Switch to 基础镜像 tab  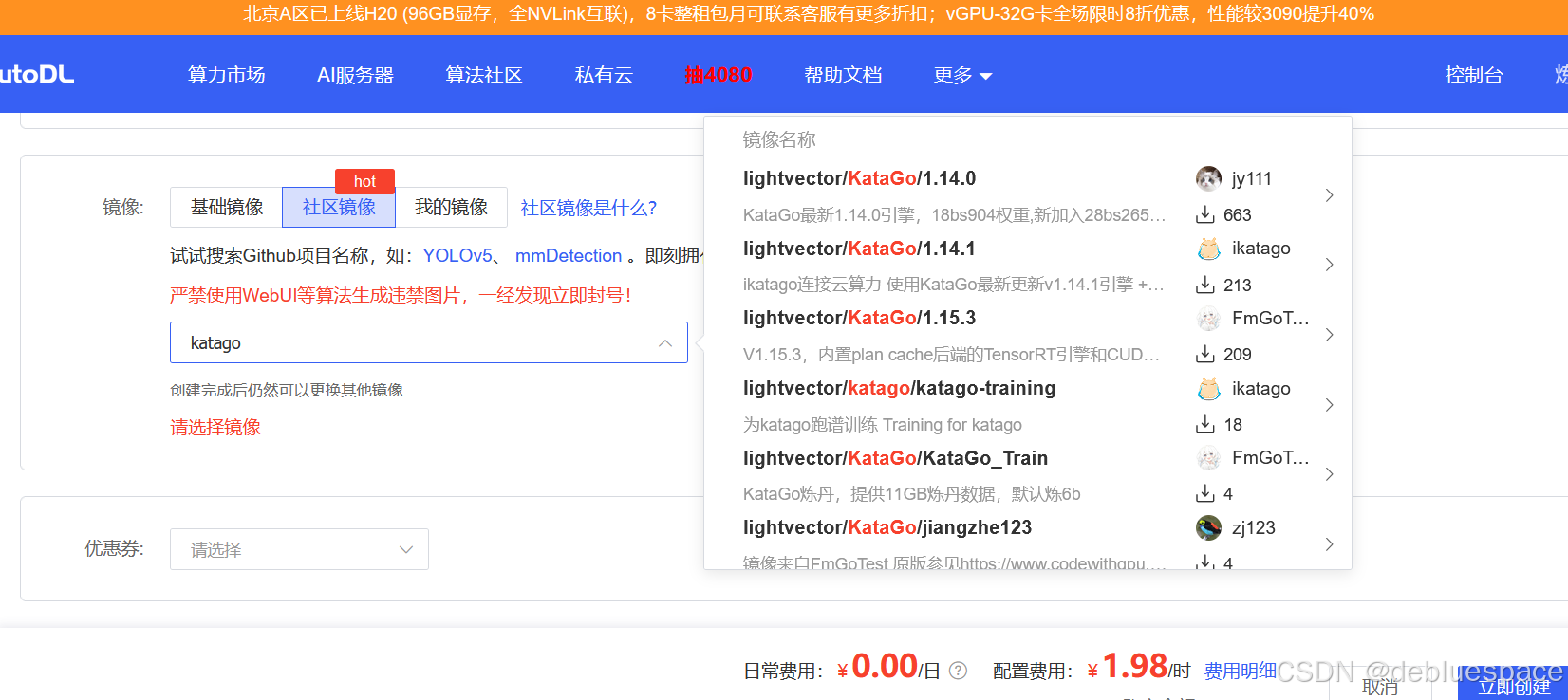coord(227,207)
